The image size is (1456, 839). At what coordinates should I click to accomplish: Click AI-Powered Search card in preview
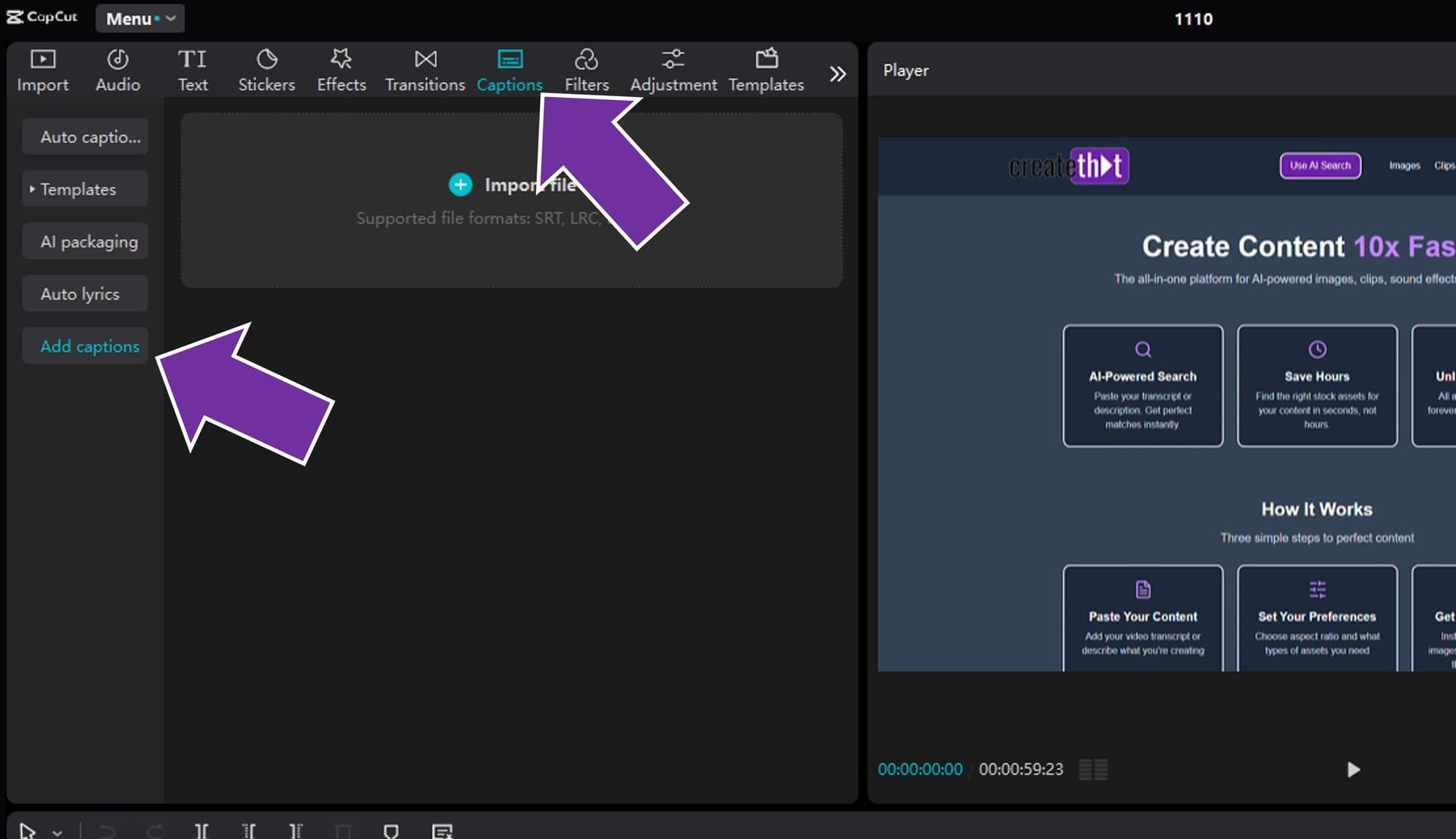coord(1143,386)
